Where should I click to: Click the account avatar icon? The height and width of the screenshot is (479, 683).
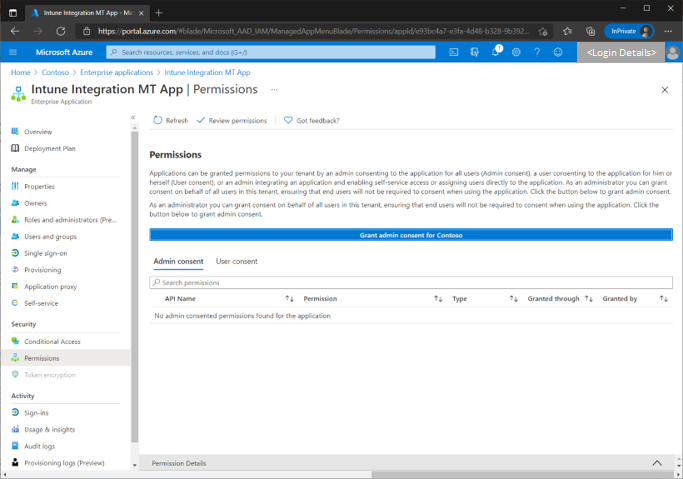coord(673,52)
